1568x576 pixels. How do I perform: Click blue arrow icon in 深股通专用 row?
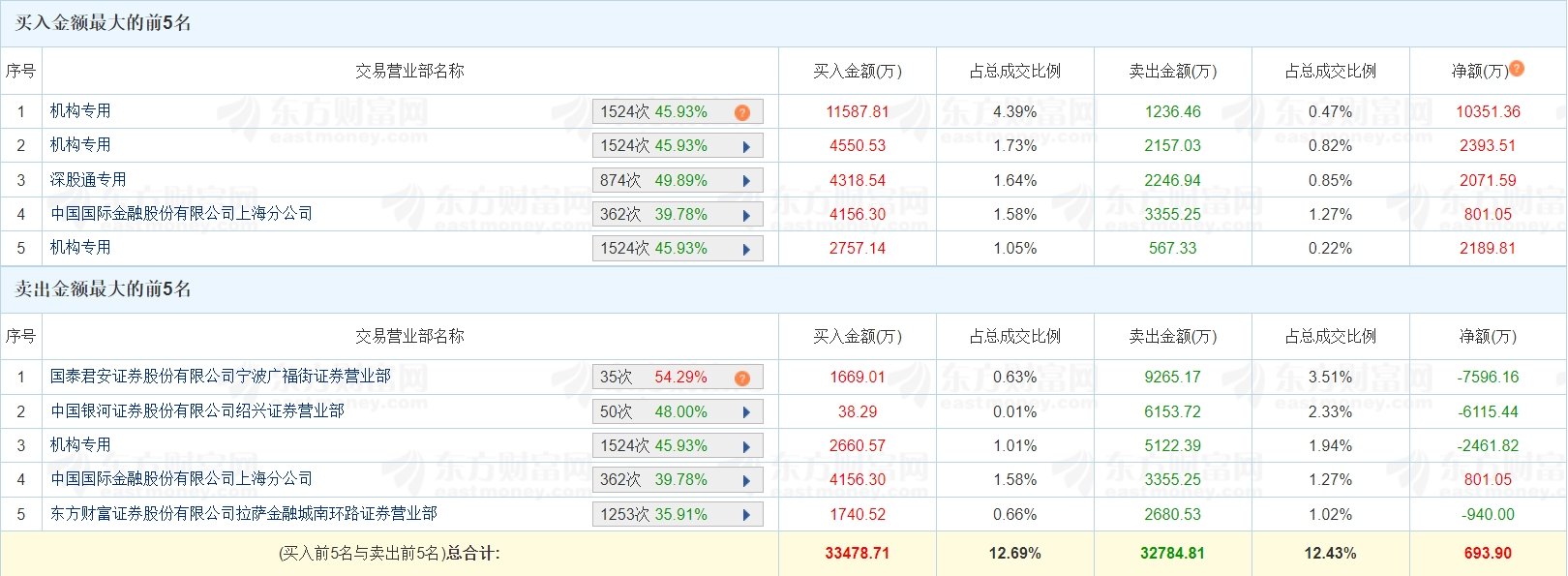pyautogui.click(x=746, y=181)
